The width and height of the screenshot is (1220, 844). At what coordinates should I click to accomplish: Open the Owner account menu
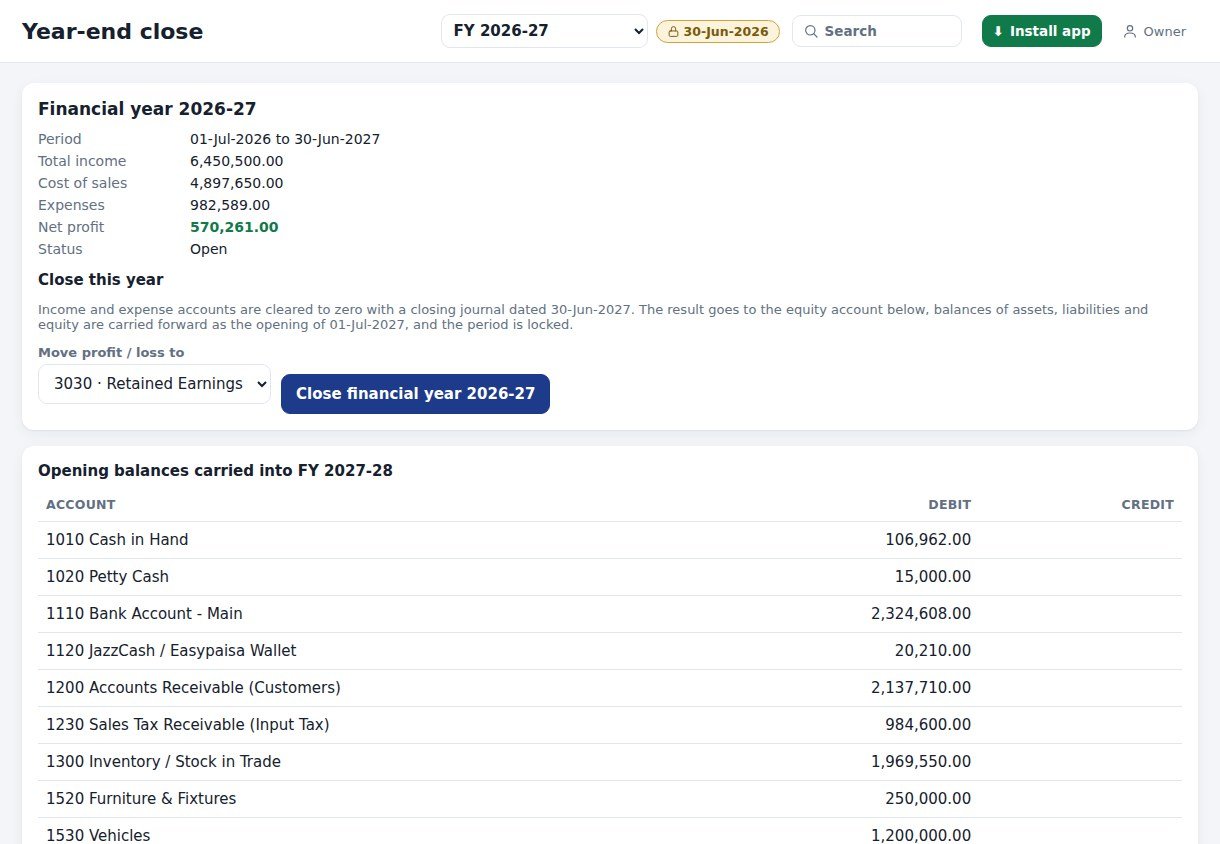1154,32
